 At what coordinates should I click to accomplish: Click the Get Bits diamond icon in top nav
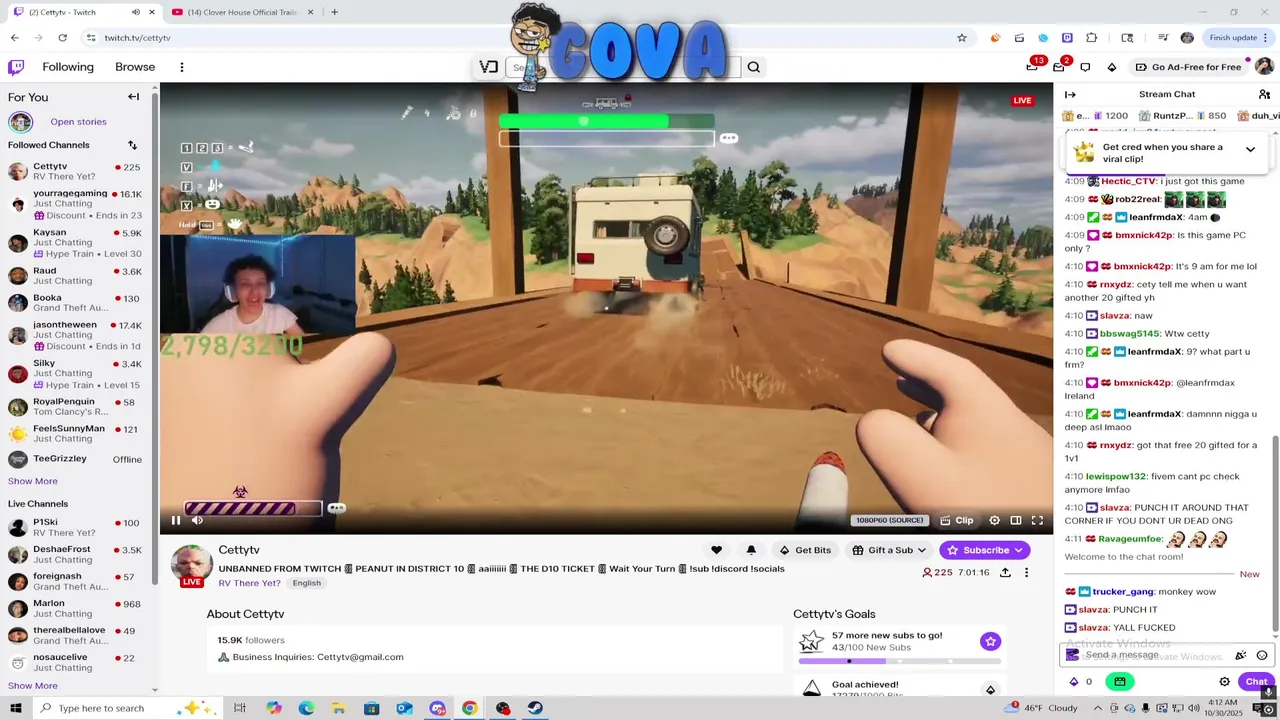point(1111,67)
